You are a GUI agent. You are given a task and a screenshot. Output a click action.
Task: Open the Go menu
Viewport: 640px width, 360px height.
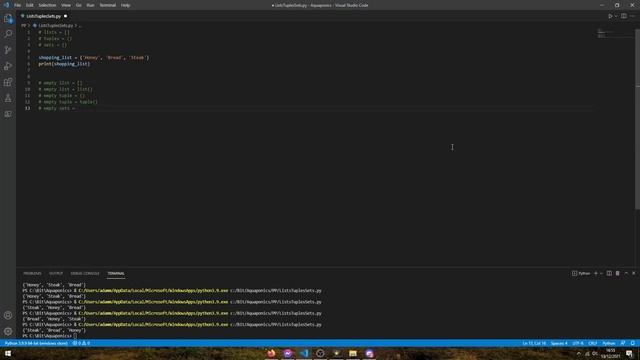click(78, 5)
